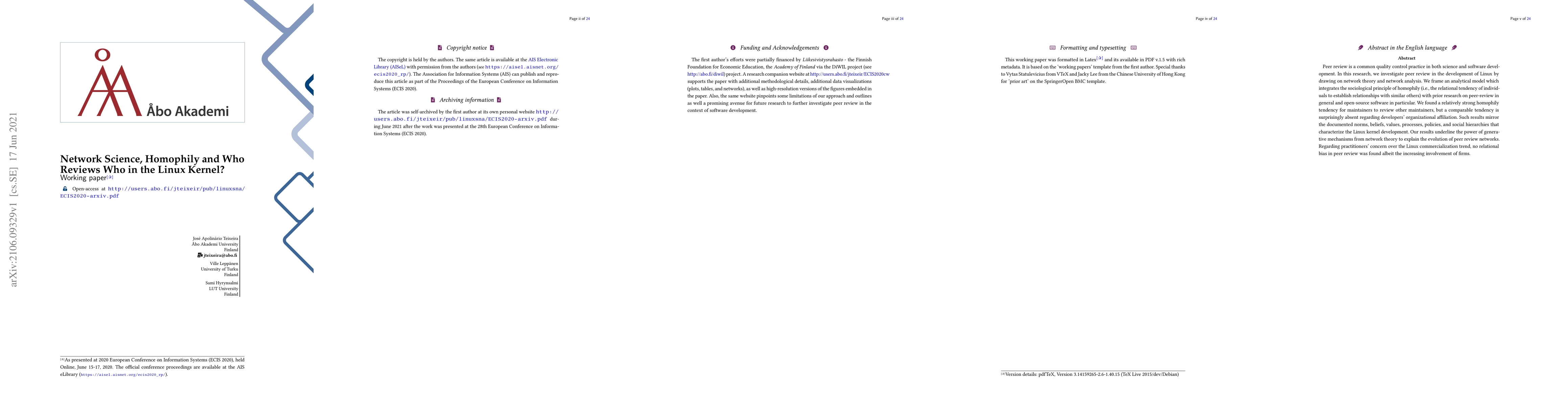
Task: Click the footnote marker after Working paper
Action: click(x=110, y=177)
